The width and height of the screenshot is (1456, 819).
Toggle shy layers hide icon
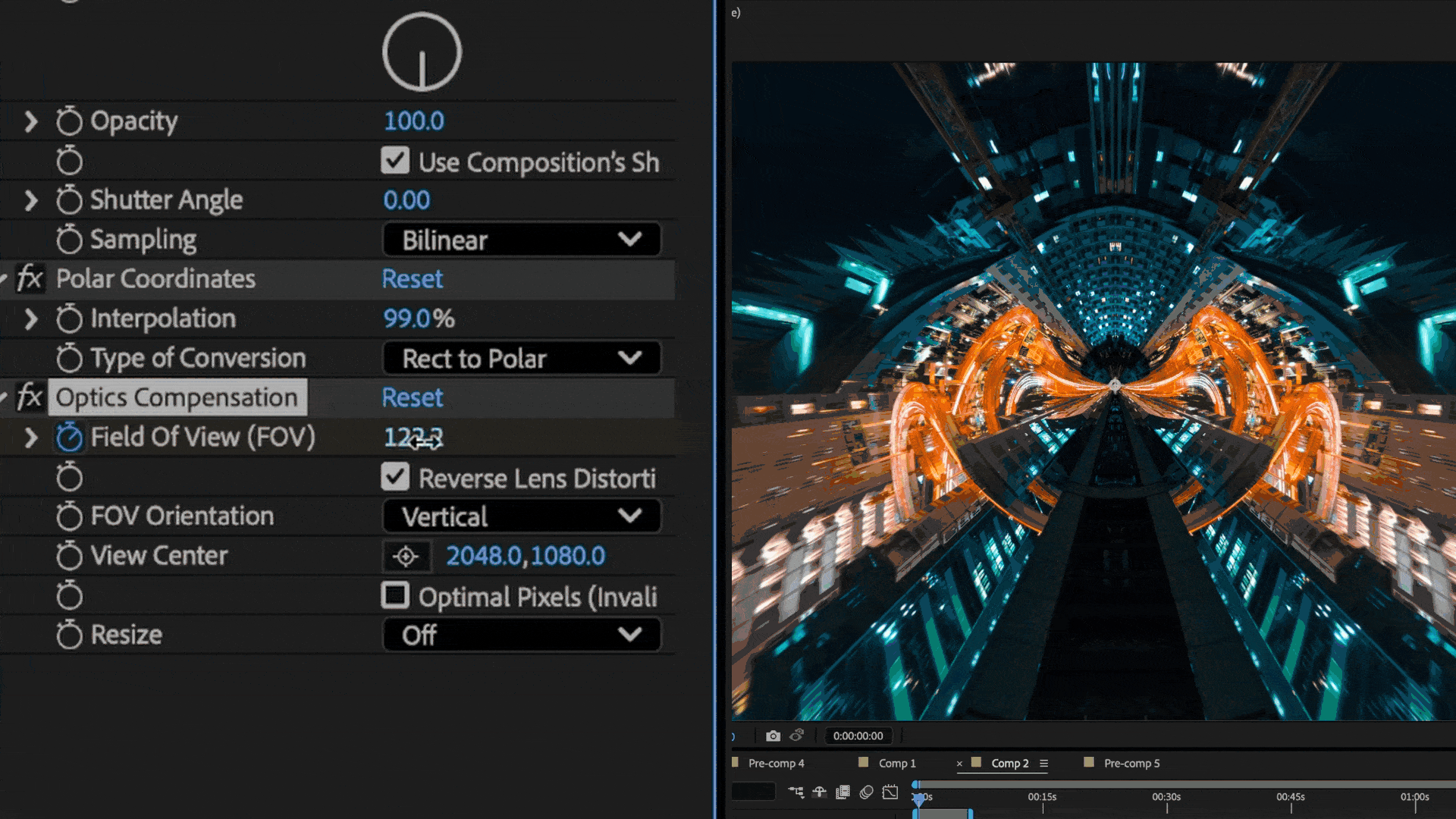(820, 792)
